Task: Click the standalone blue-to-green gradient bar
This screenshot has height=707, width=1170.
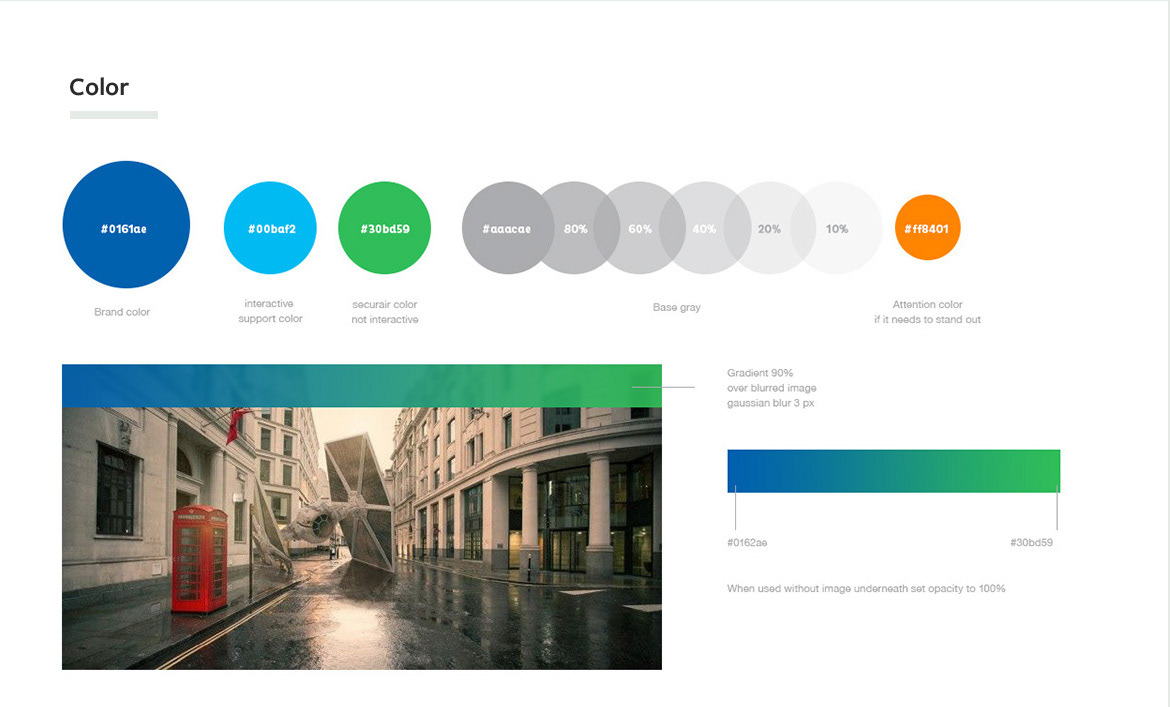Action: pos(894,471)
